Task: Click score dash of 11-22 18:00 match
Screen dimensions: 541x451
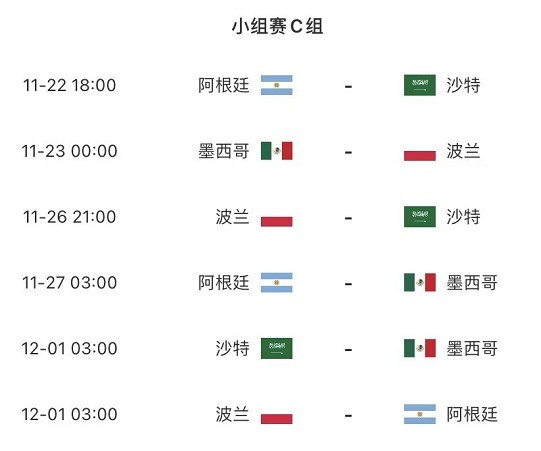Action: pyautogui.click(x=348, y=86)
